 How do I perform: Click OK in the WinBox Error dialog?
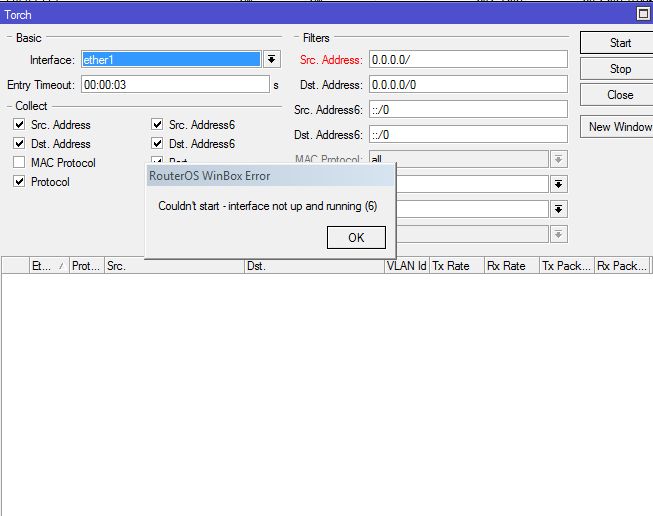point(356,237)
